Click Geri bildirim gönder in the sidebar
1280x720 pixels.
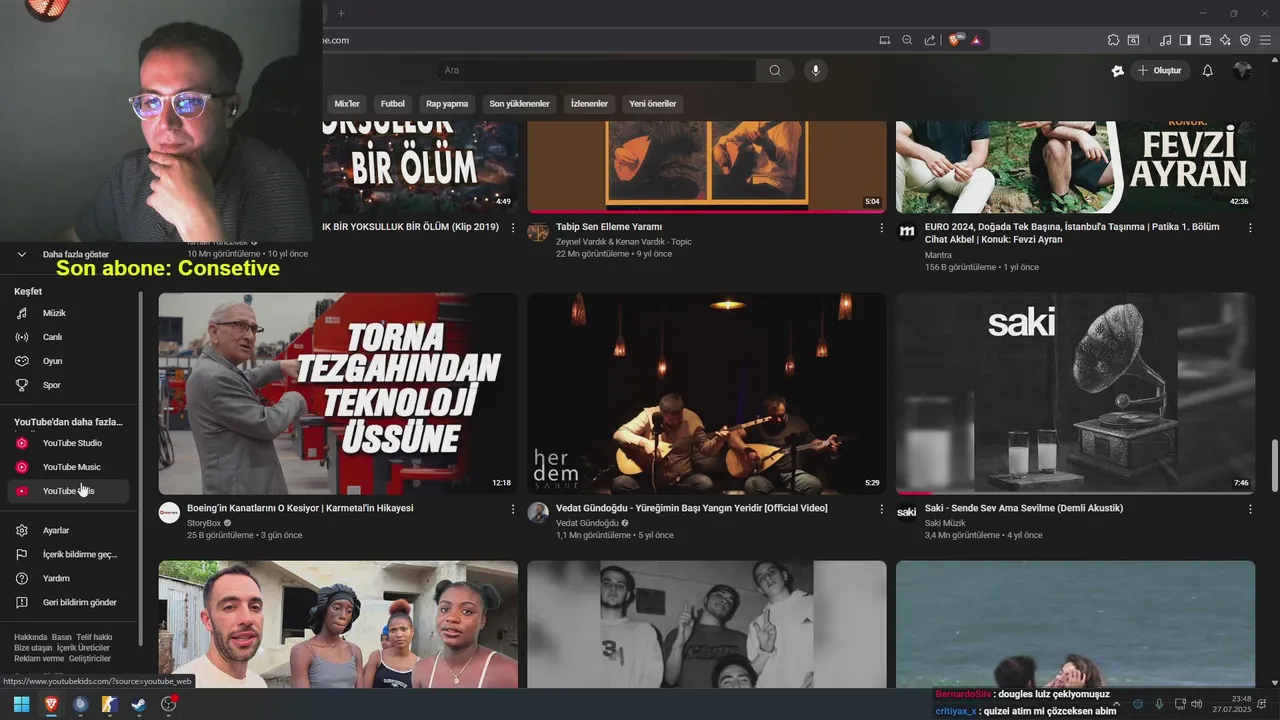click(68, 602)
